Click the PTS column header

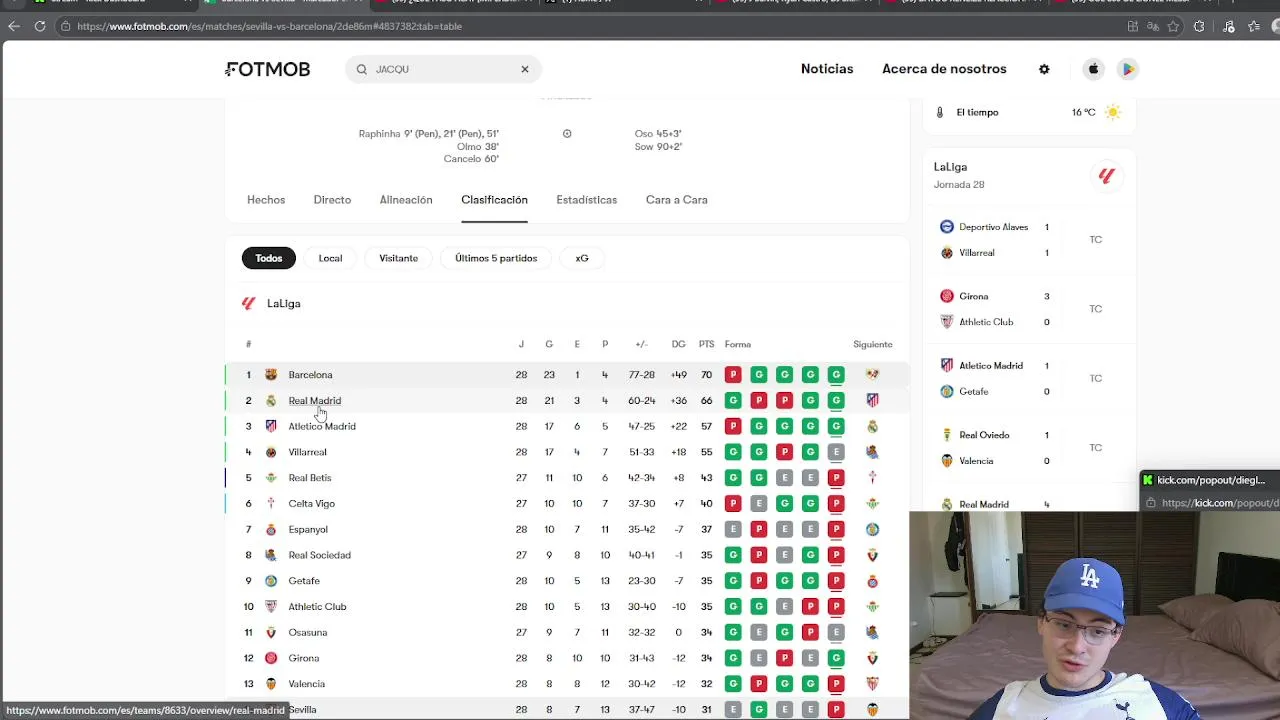(706, 344)
